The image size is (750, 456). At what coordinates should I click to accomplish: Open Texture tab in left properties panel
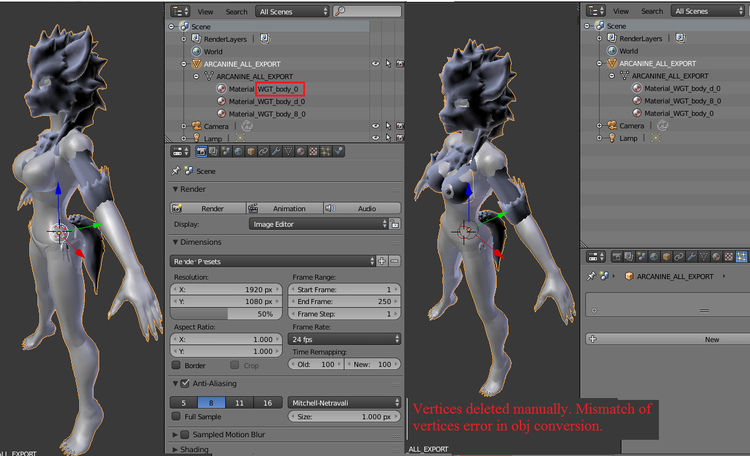click(x=313, y=151)
